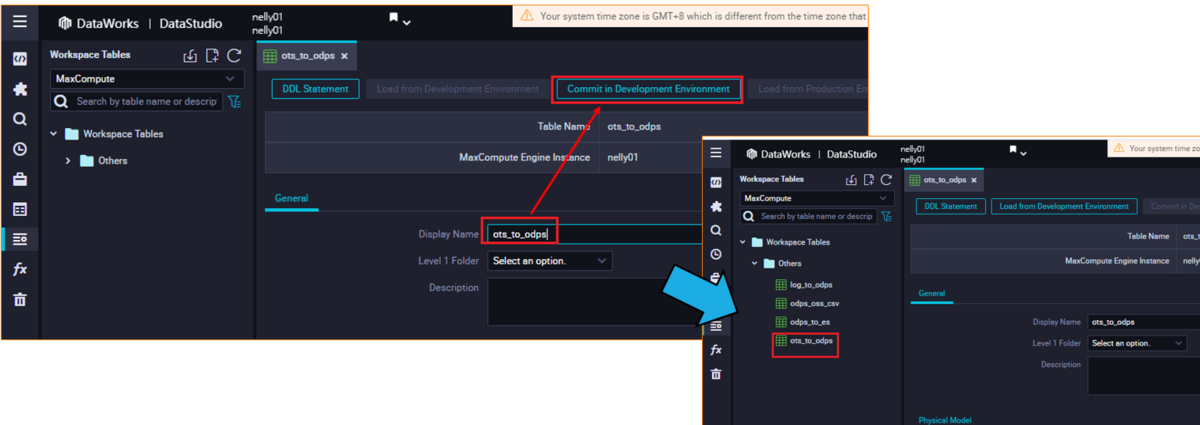1200x425 pixels.
Task: Open clock history icon in left screenshot sidebar
Action: (20, 149)
